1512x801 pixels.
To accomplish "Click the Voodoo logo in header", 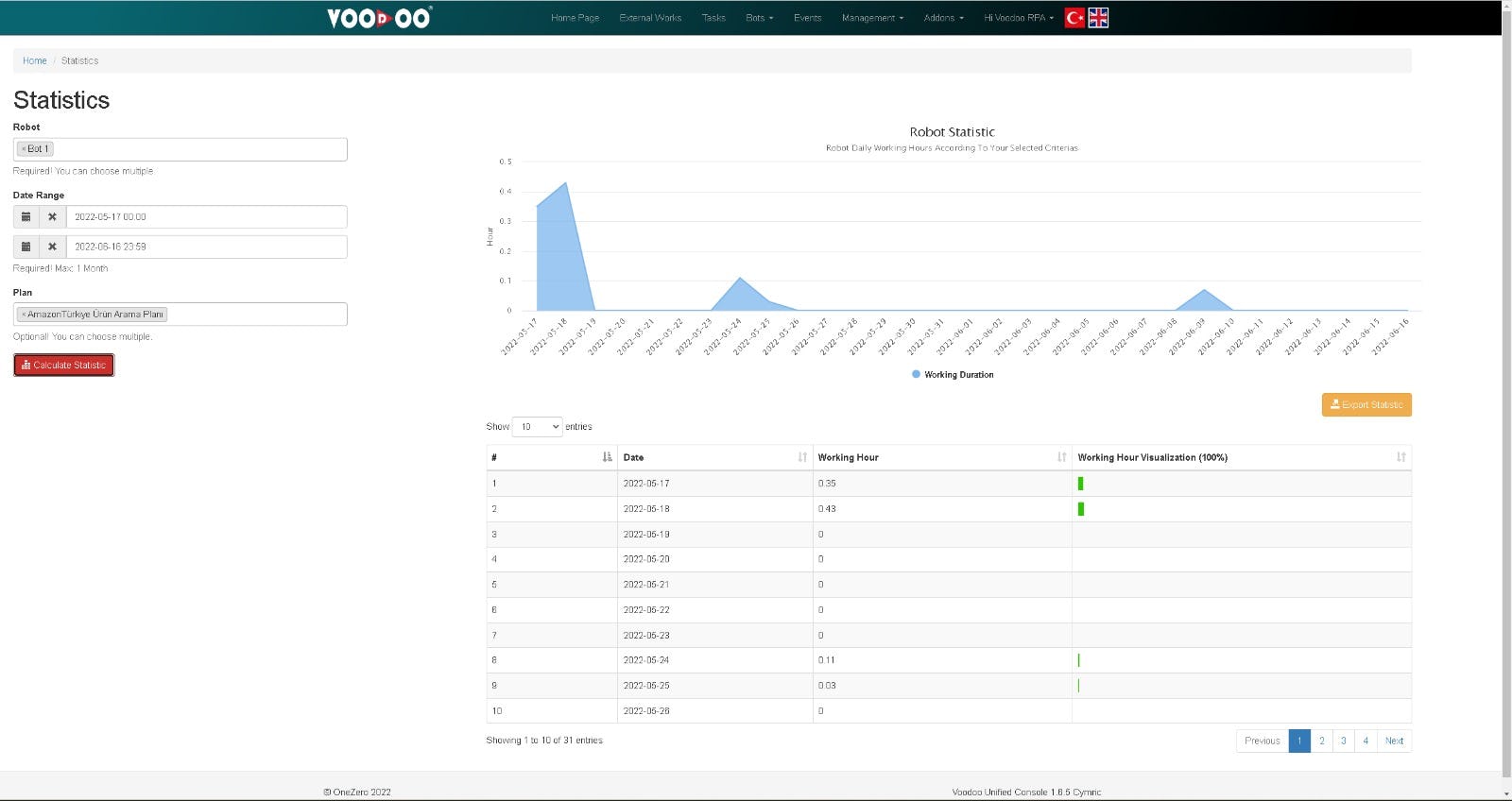I will click(379, 18).
